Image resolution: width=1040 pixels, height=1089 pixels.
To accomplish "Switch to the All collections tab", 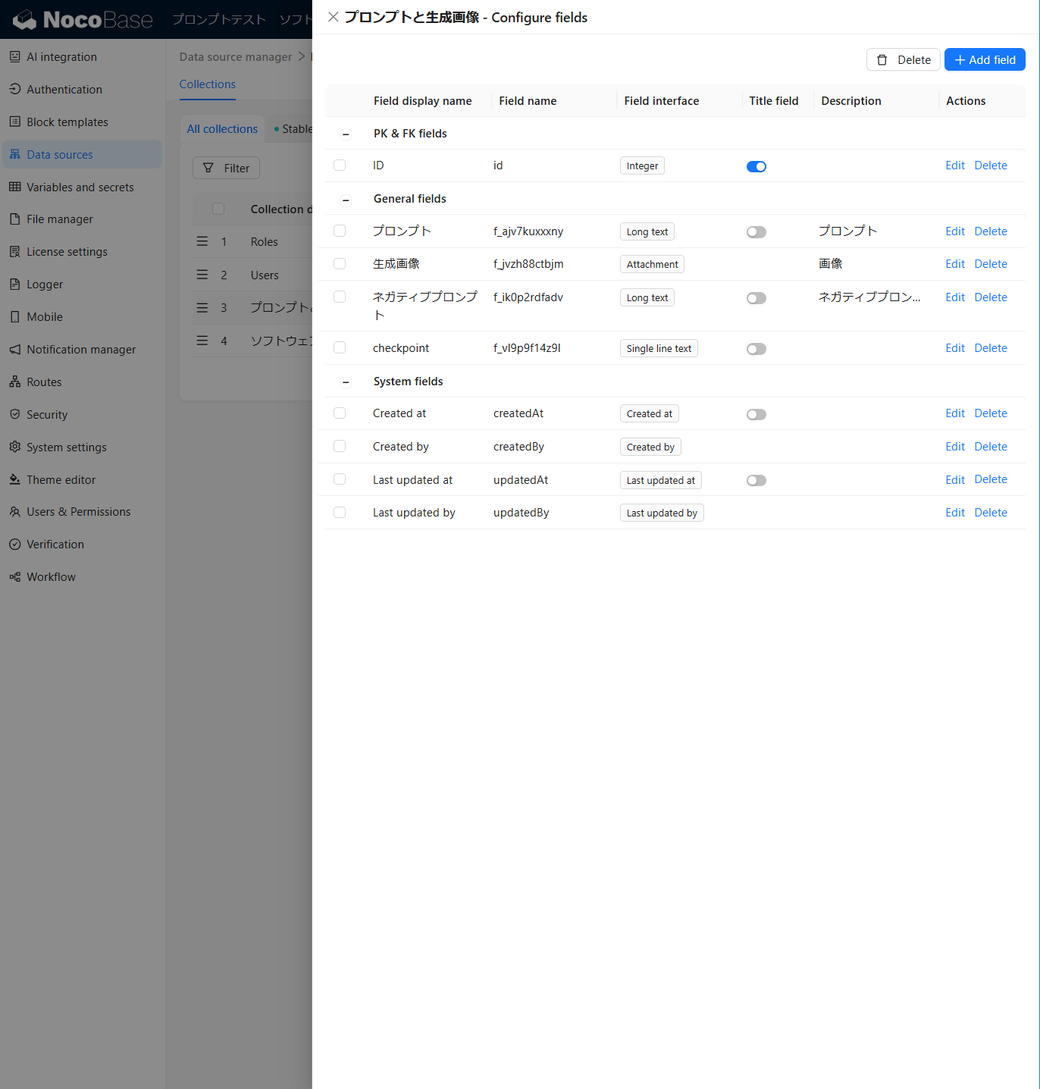I will [x=222, y=129].
